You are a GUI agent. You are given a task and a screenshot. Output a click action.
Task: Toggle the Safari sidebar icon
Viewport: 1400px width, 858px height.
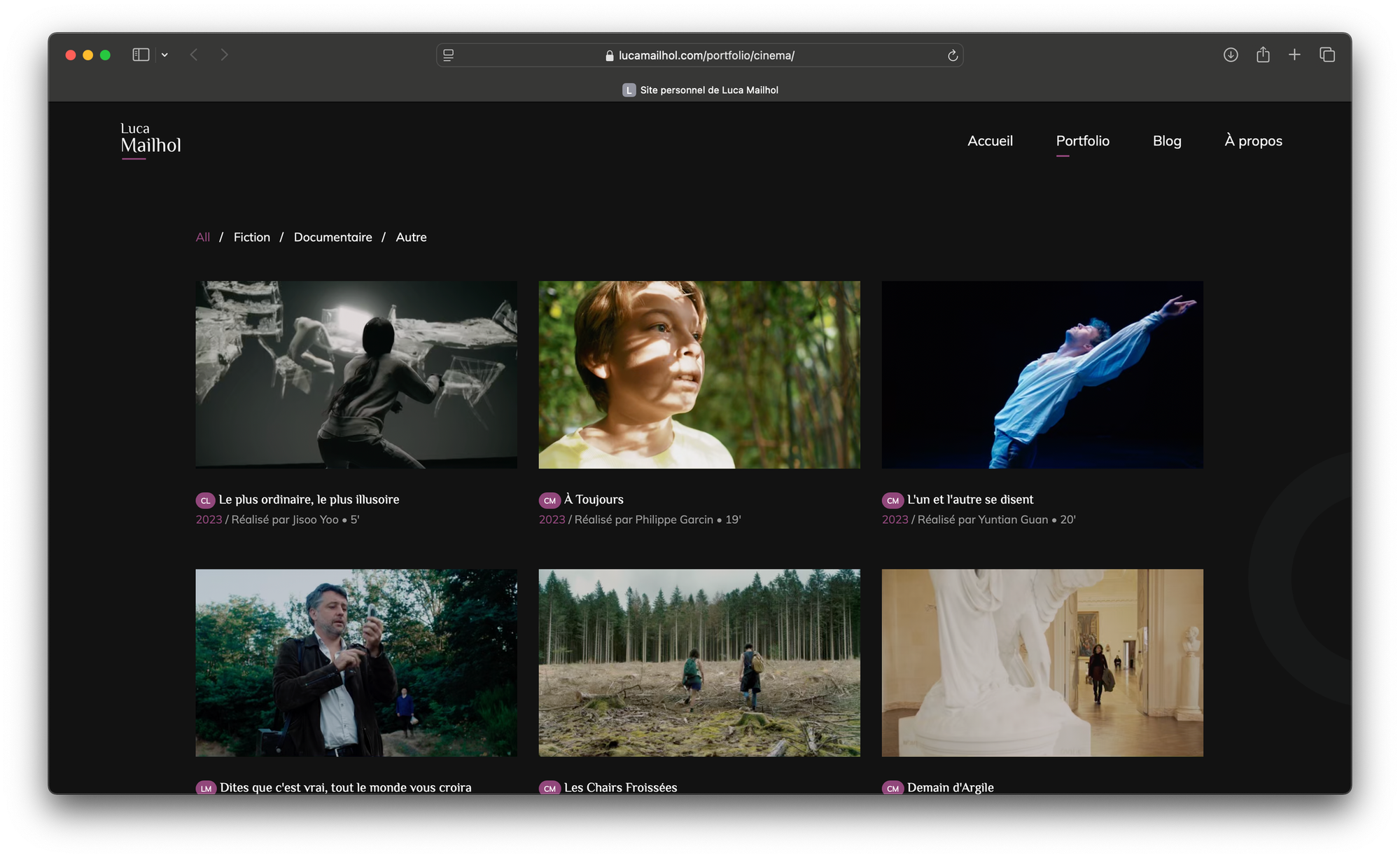coord(141,55)
